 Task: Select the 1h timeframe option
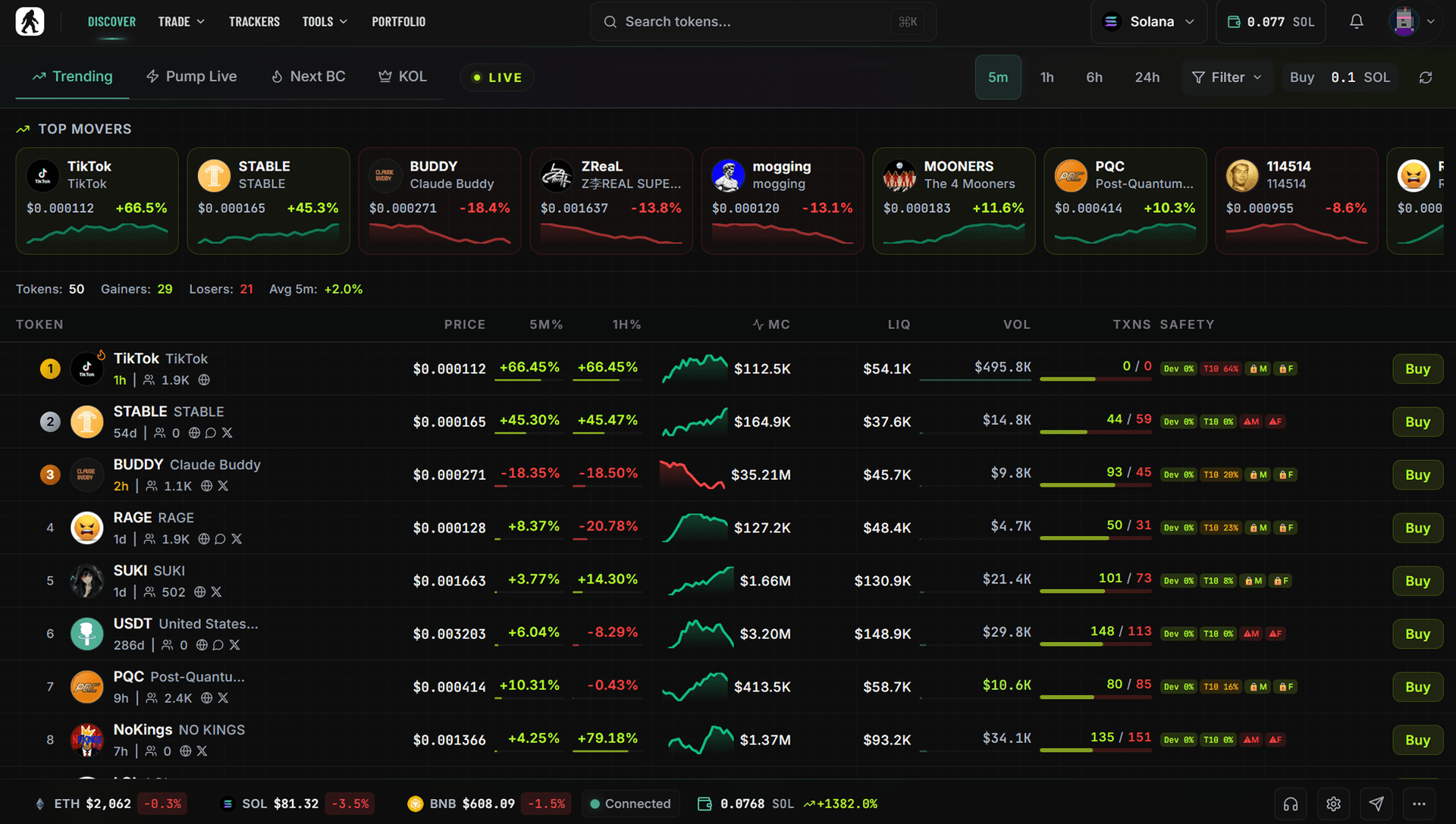pos(1046,77)
